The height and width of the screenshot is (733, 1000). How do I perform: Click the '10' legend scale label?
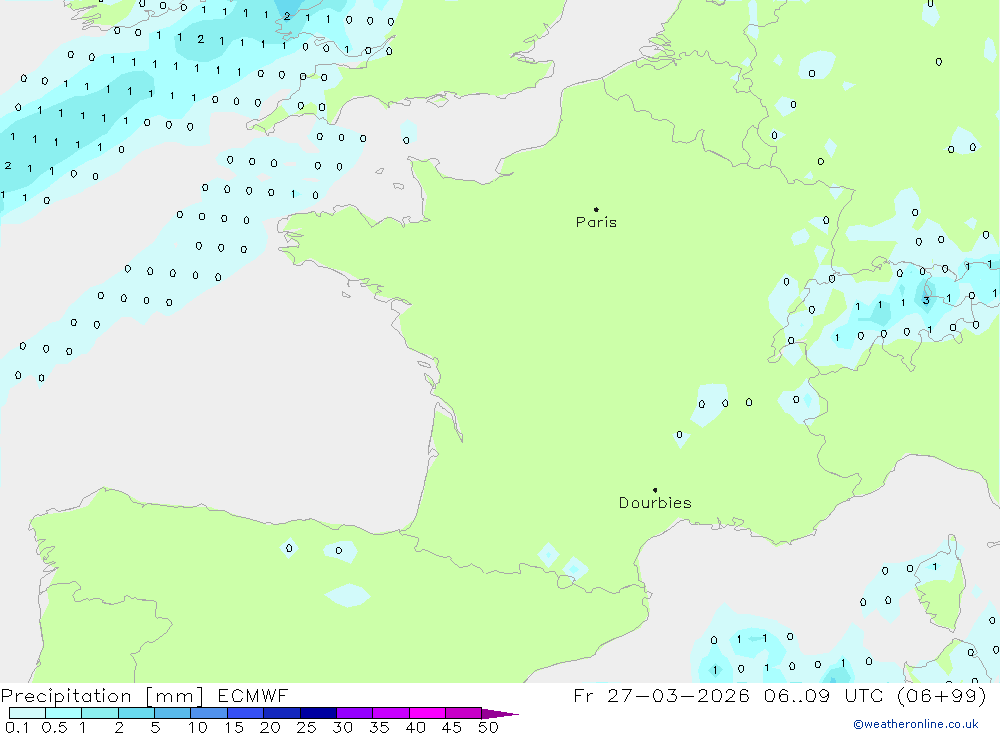[x=198, y=727]
